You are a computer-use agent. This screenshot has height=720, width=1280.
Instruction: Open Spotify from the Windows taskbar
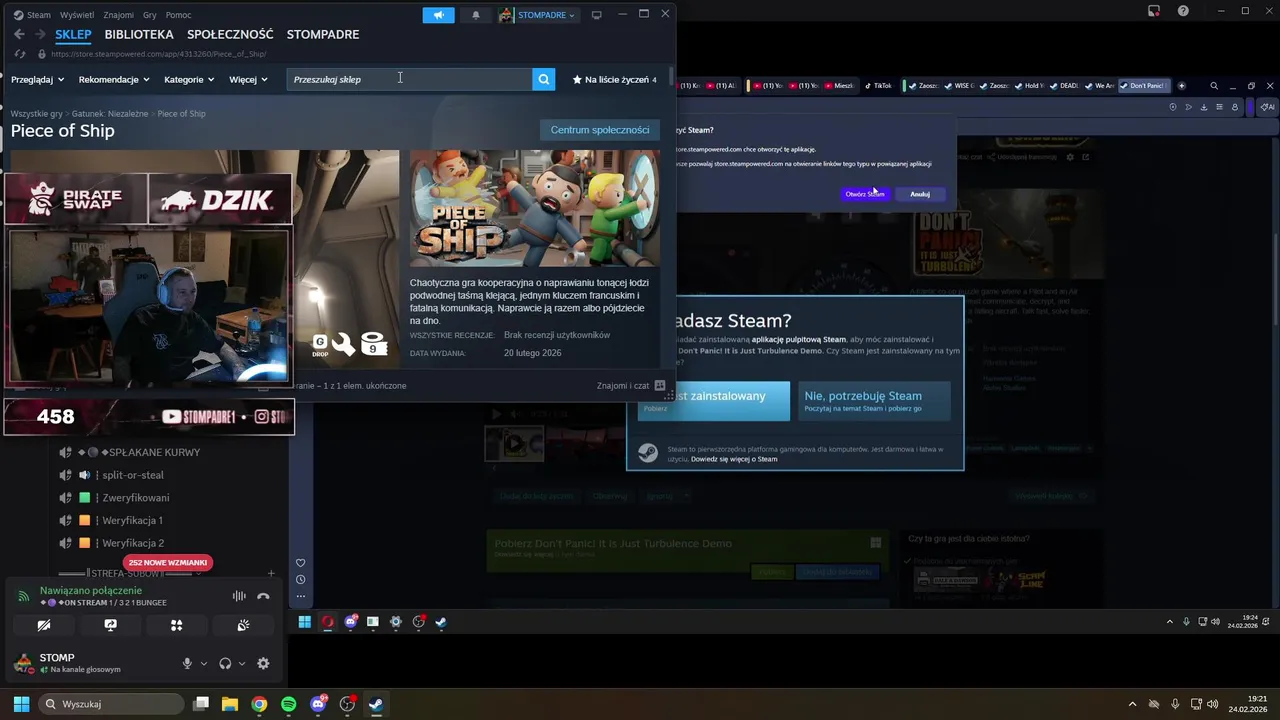tap(289, 704)
